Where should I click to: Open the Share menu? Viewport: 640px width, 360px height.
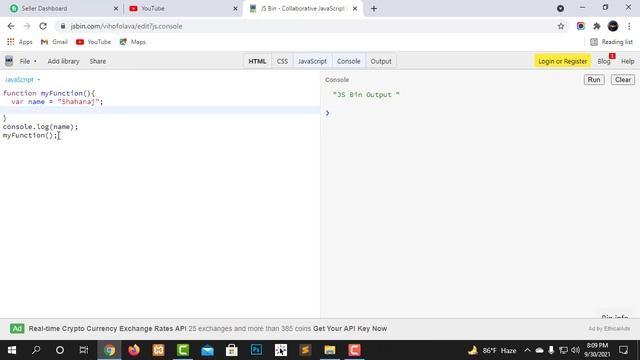(x=98, y=61)
